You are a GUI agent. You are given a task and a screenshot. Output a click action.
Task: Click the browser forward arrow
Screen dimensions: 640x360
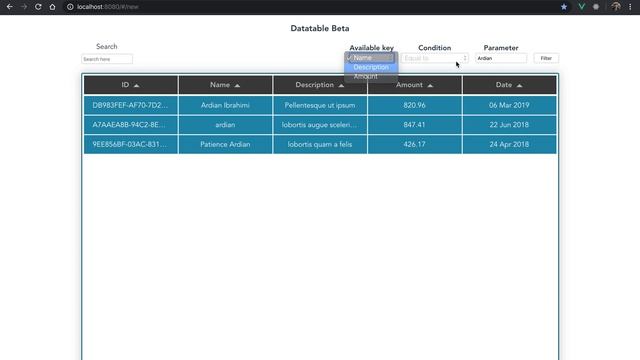tap(24, 7)
